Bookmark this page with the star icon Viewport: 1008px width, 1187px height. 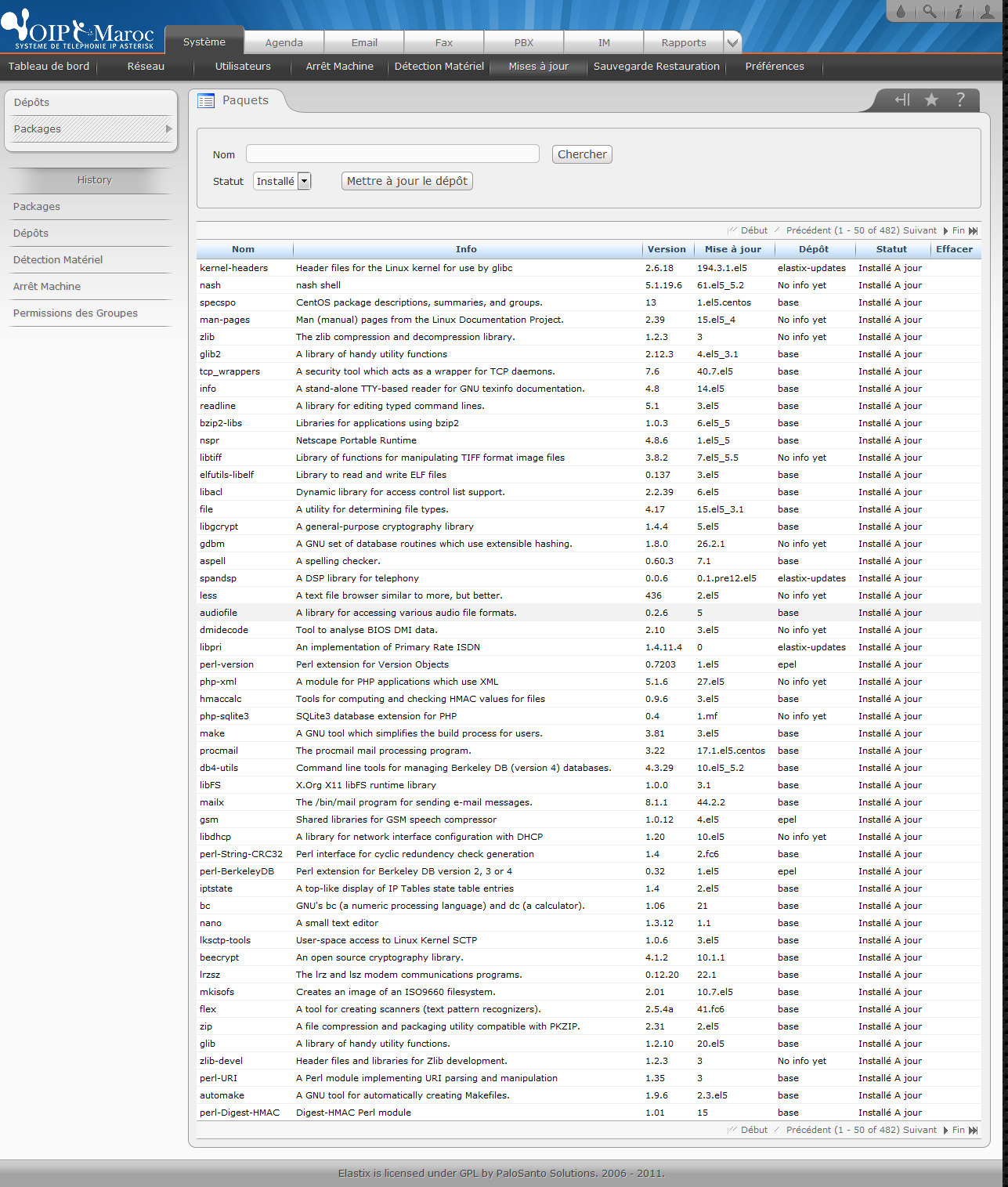(931, 100)
